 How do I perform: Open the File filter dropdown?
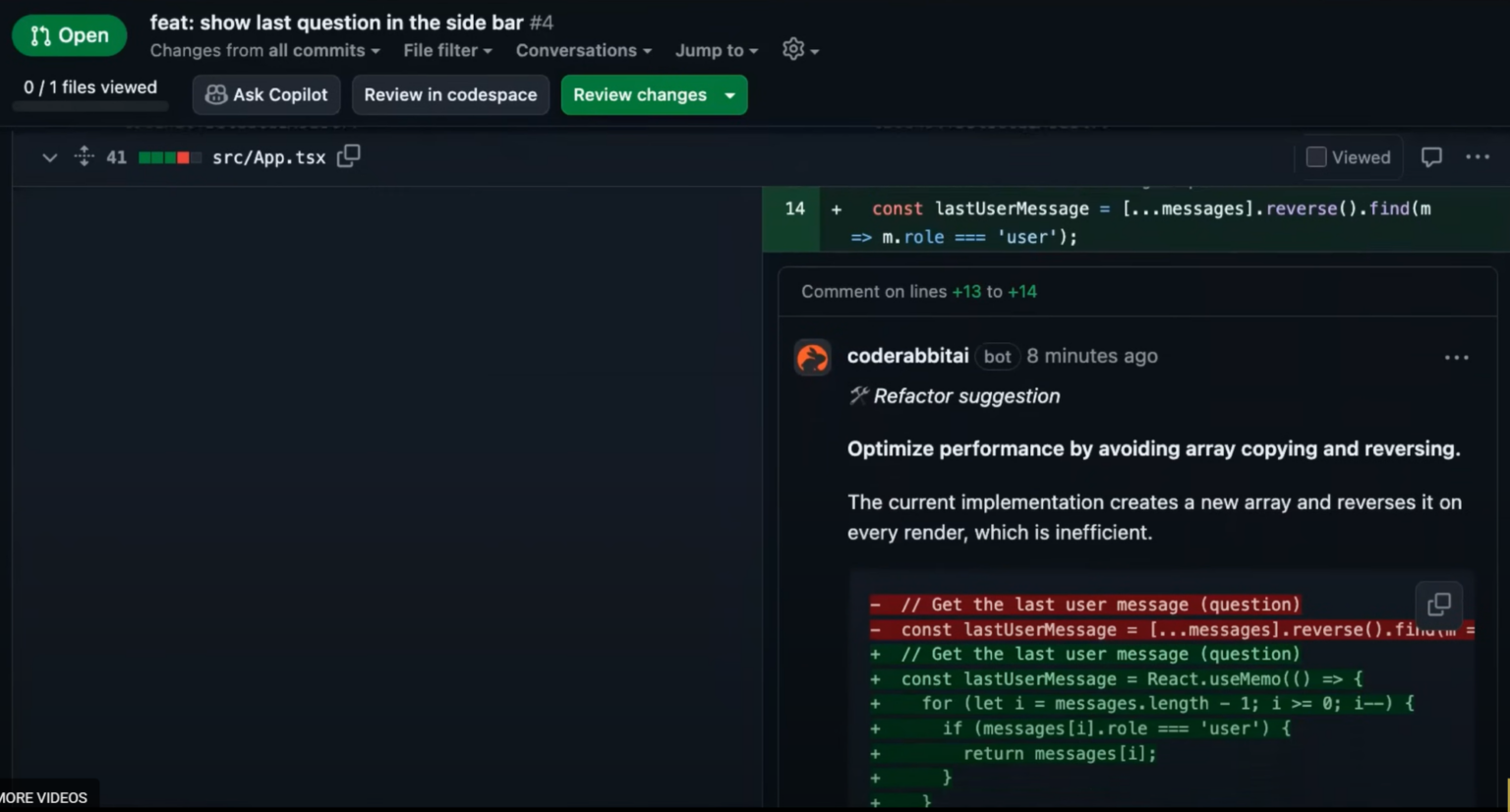click(x=446, y=50)
